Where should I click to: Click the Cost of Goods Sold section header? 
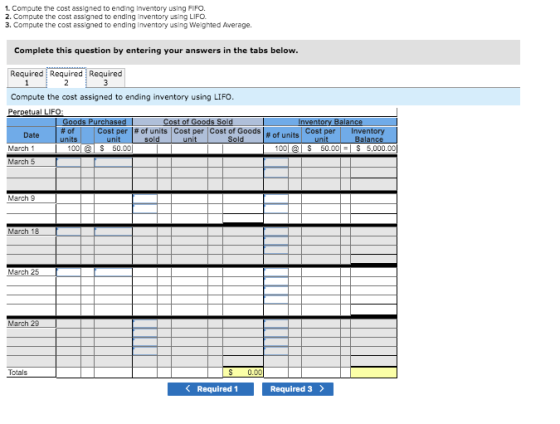coord(198,122)
